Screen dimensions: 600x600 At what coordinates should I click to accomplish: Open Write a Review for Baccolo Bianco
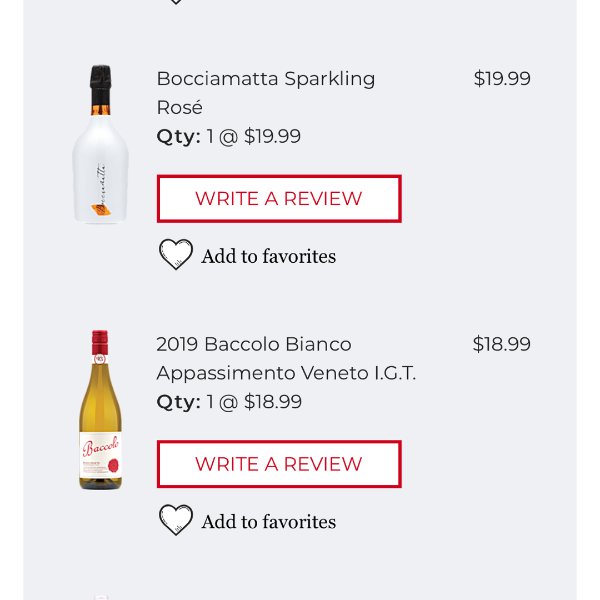279,464
